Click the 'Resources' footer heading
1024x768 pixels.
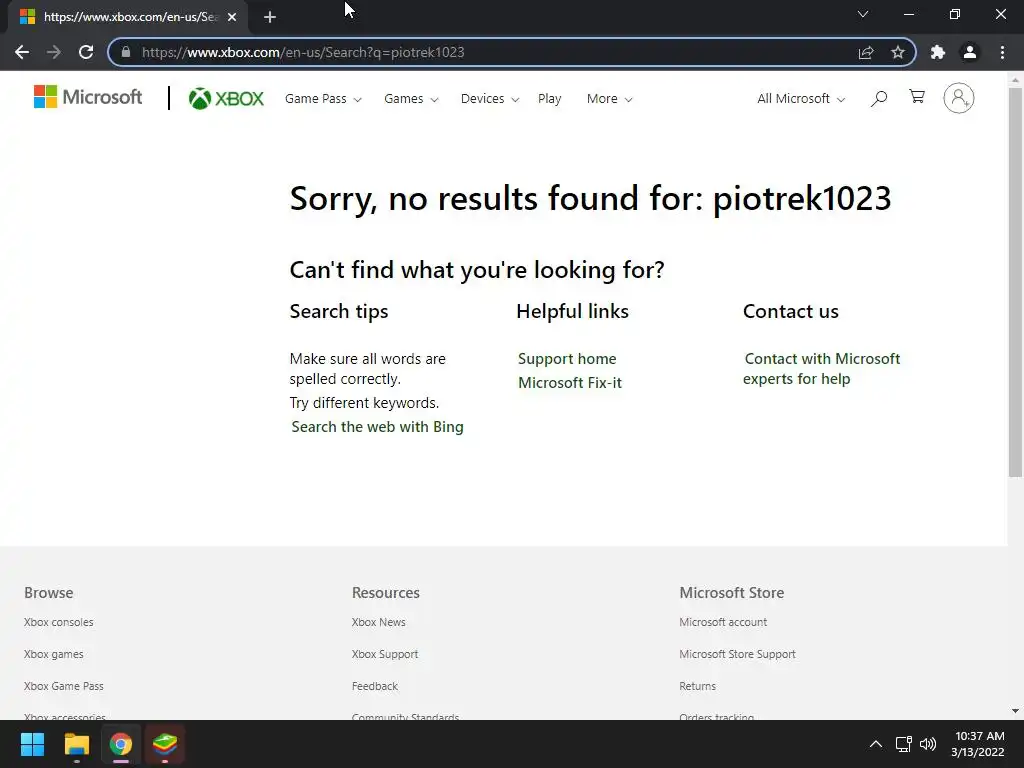point(386,593)
